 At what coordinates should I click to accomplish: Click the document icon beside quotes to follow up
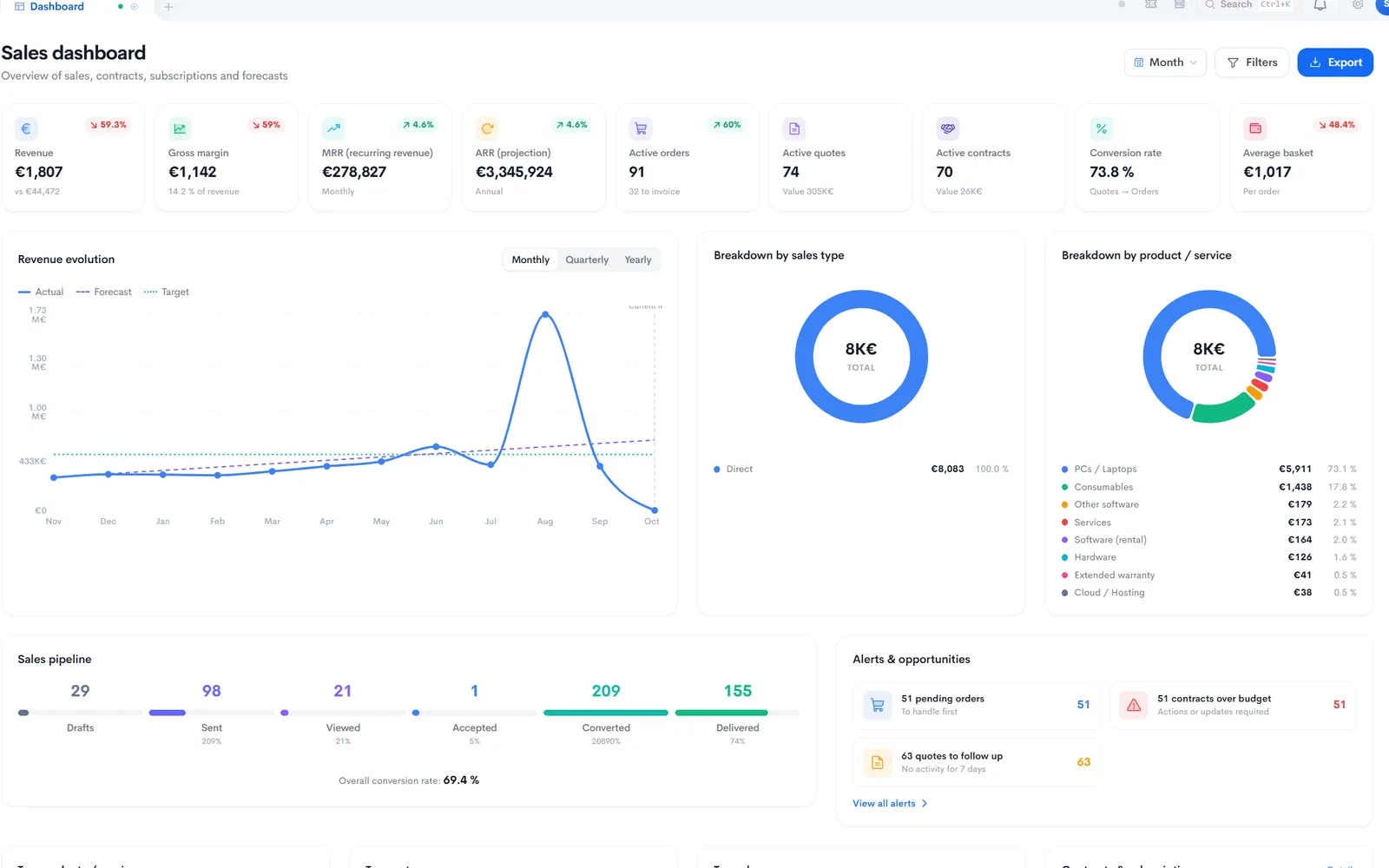point(877,762)
